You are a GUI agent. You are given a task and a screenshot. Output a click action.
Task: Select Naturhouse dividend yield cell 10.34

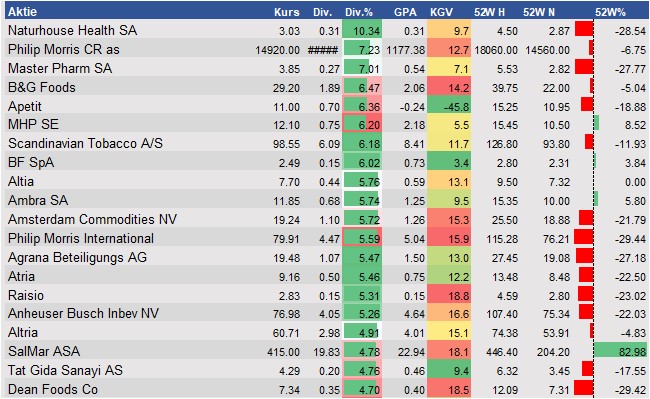click(x=362, y=31)
